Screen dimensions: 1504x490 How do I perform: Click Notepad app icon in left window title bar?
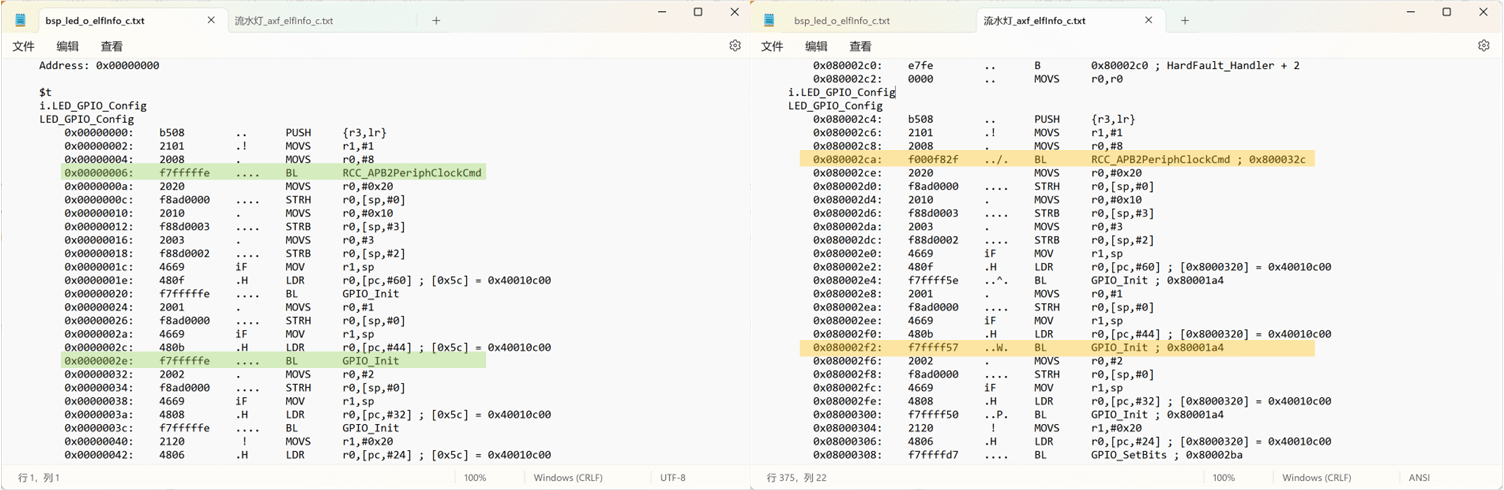click(x=20, y=20)
